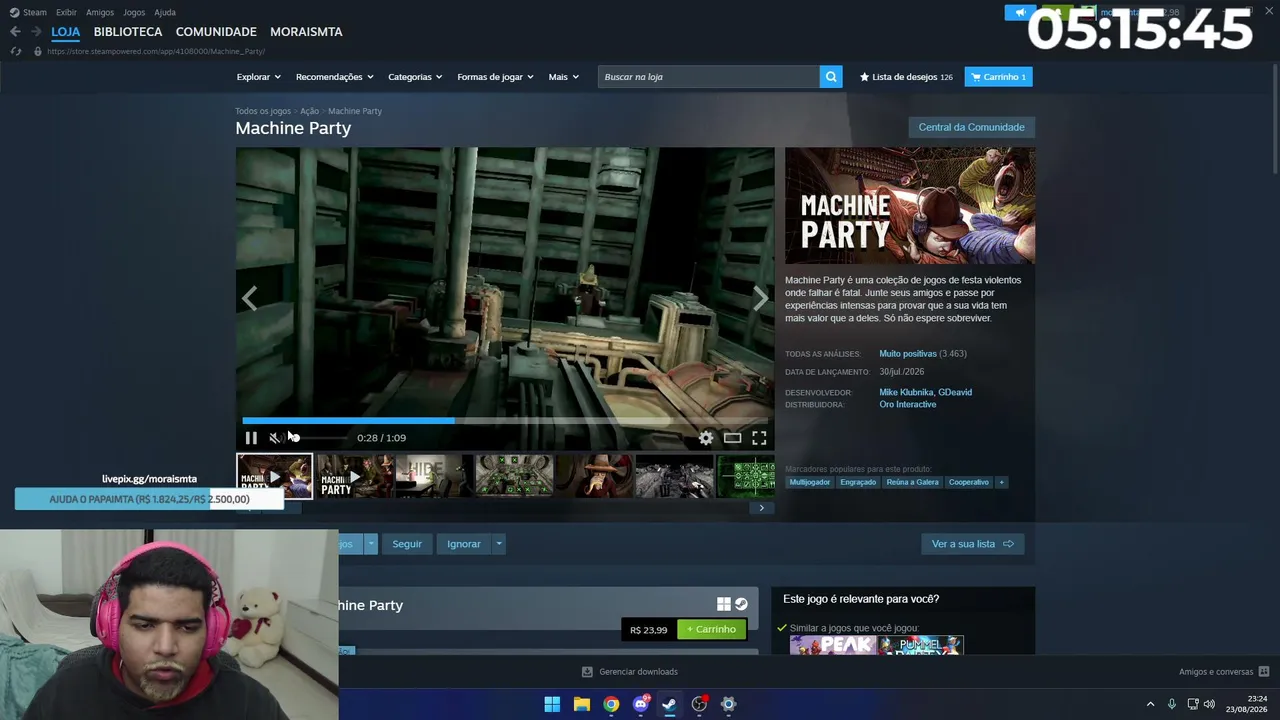Advance the thumbnail strip with right arrow

coord(761,508)
